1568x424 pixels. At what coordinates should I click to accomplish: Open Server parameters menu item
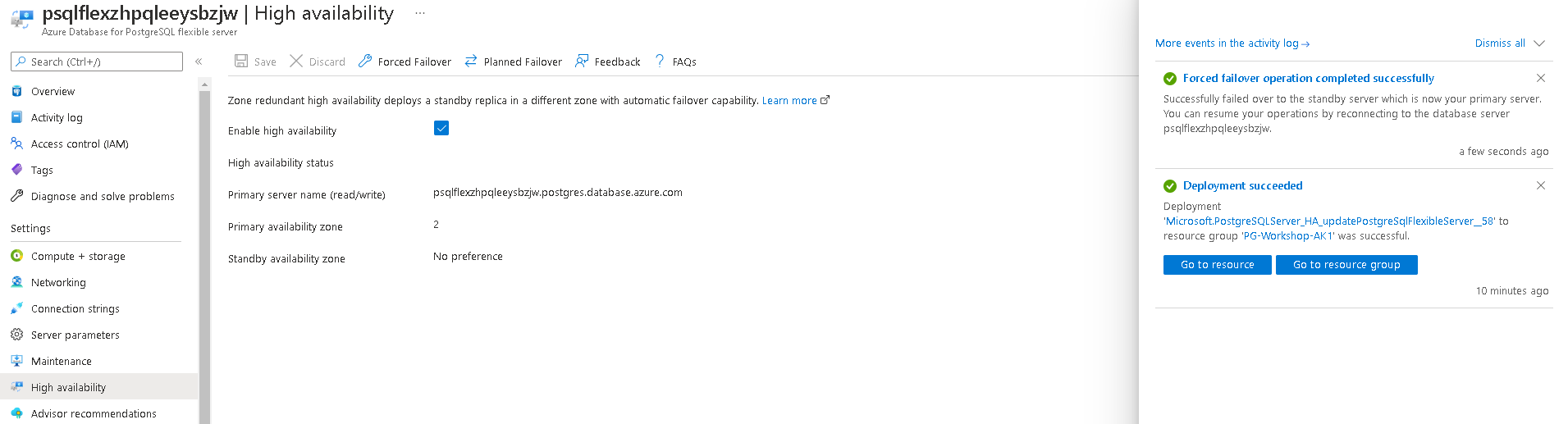(x=75, y=335)
